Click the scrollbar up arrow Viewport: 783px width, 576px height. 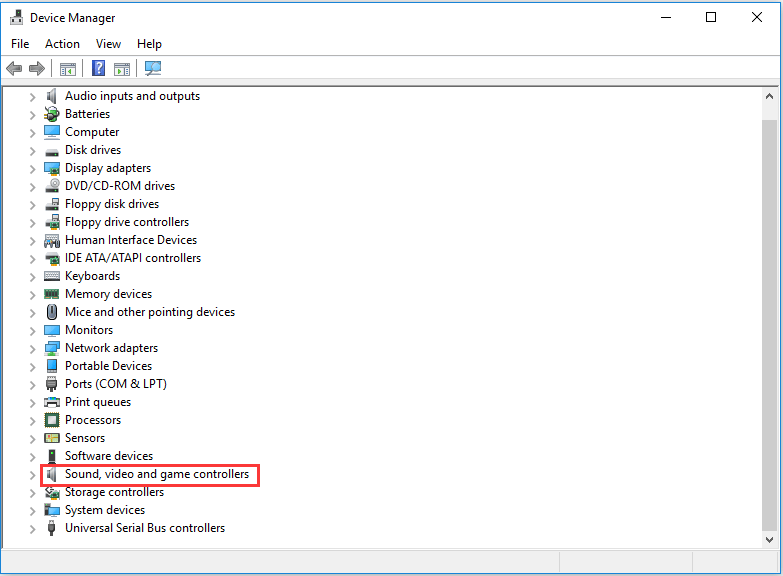coord(769,96)
